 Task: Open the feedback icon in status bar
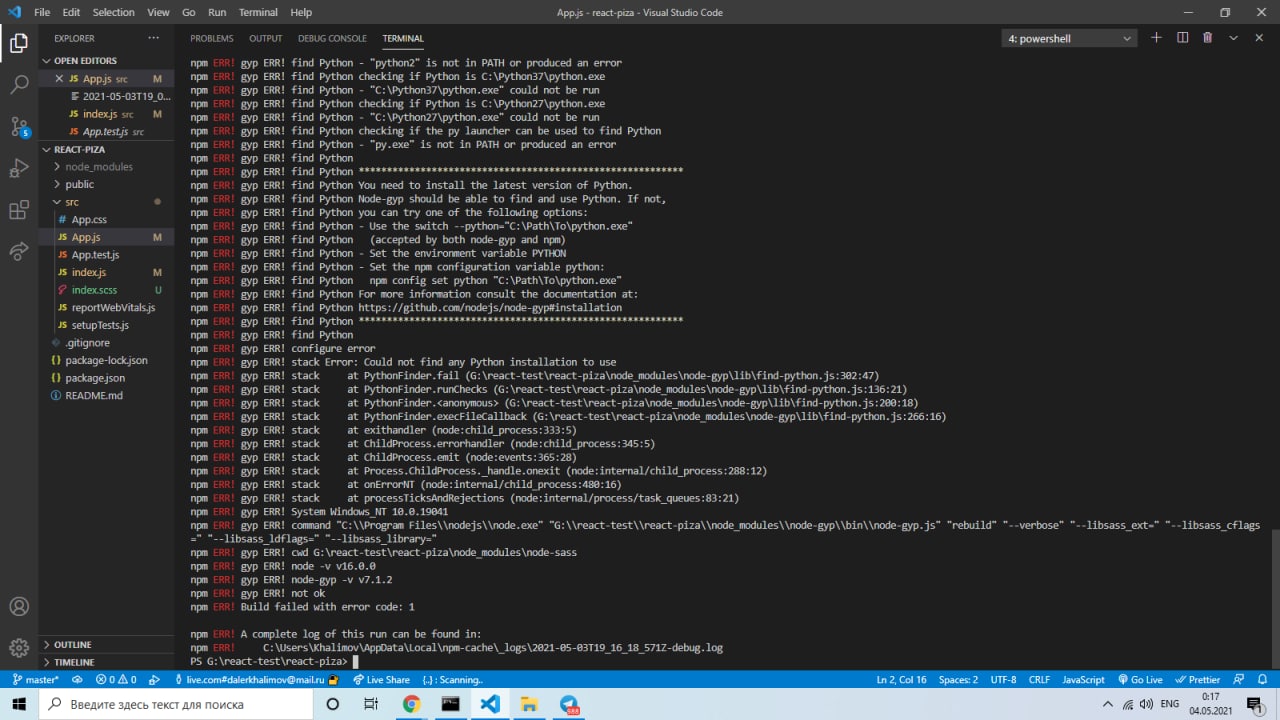(x=1239, y=679)
